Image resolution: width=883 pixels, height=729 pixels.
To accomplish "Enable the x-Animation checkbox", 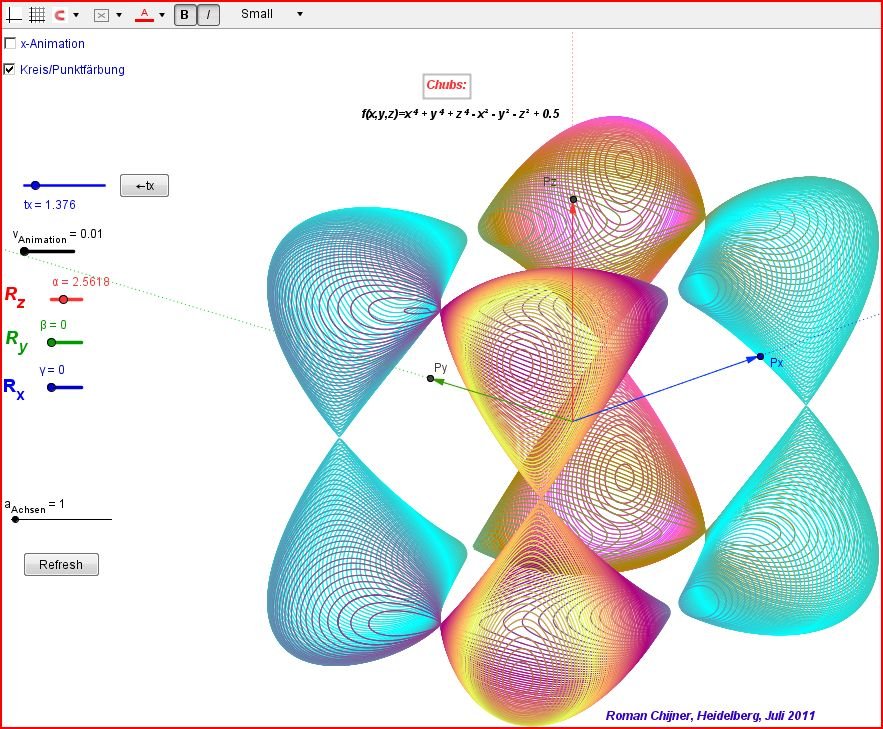I will (10, 44).
